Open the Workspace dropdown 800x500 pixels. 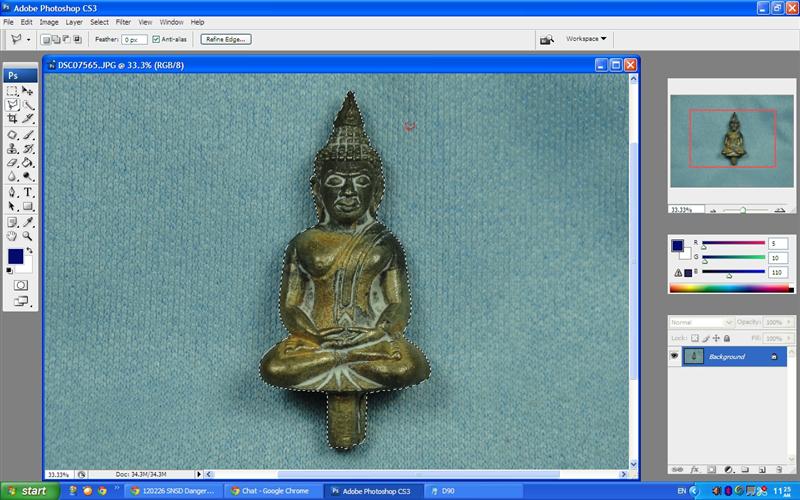[586, 39]
